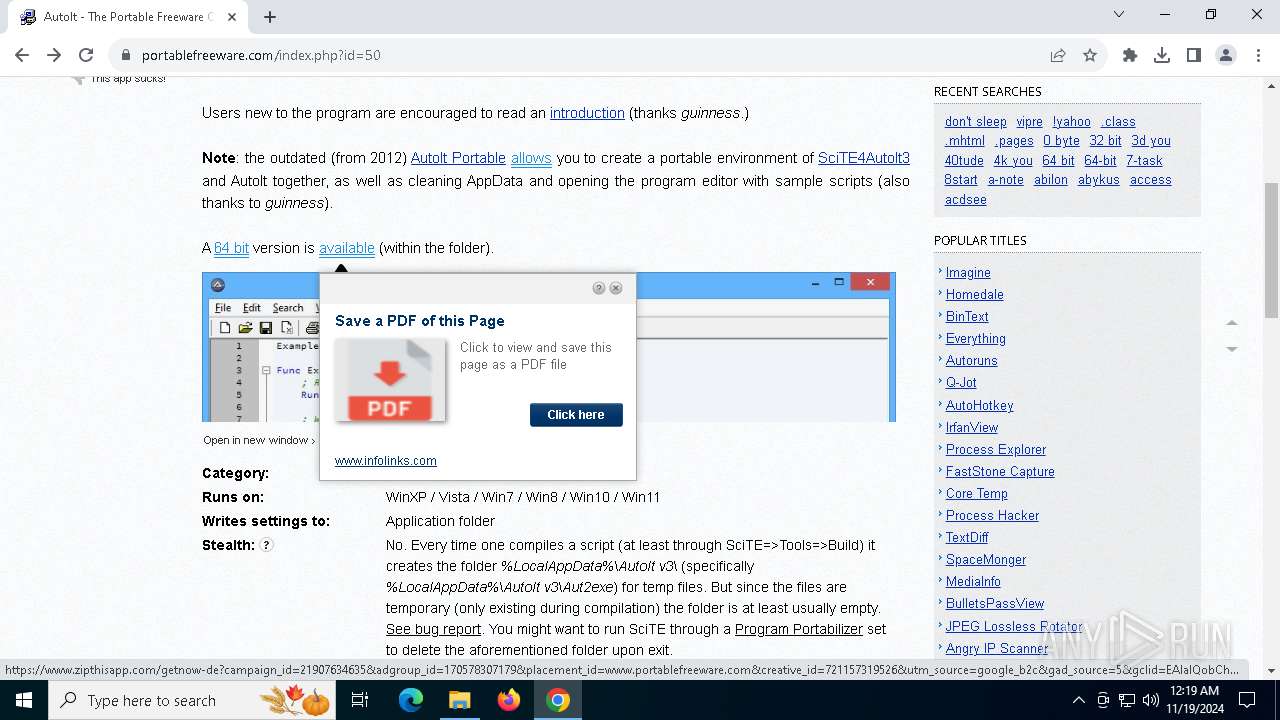Select recent search 'lyahoo'

tap(1072, 122)
